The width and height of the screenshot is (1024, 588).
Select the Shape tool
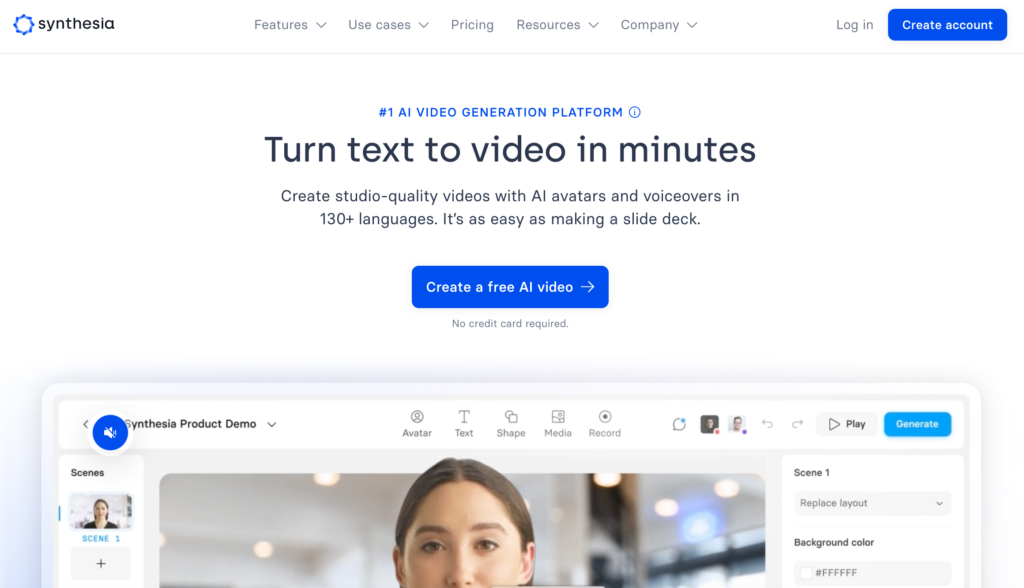point(511,423)
